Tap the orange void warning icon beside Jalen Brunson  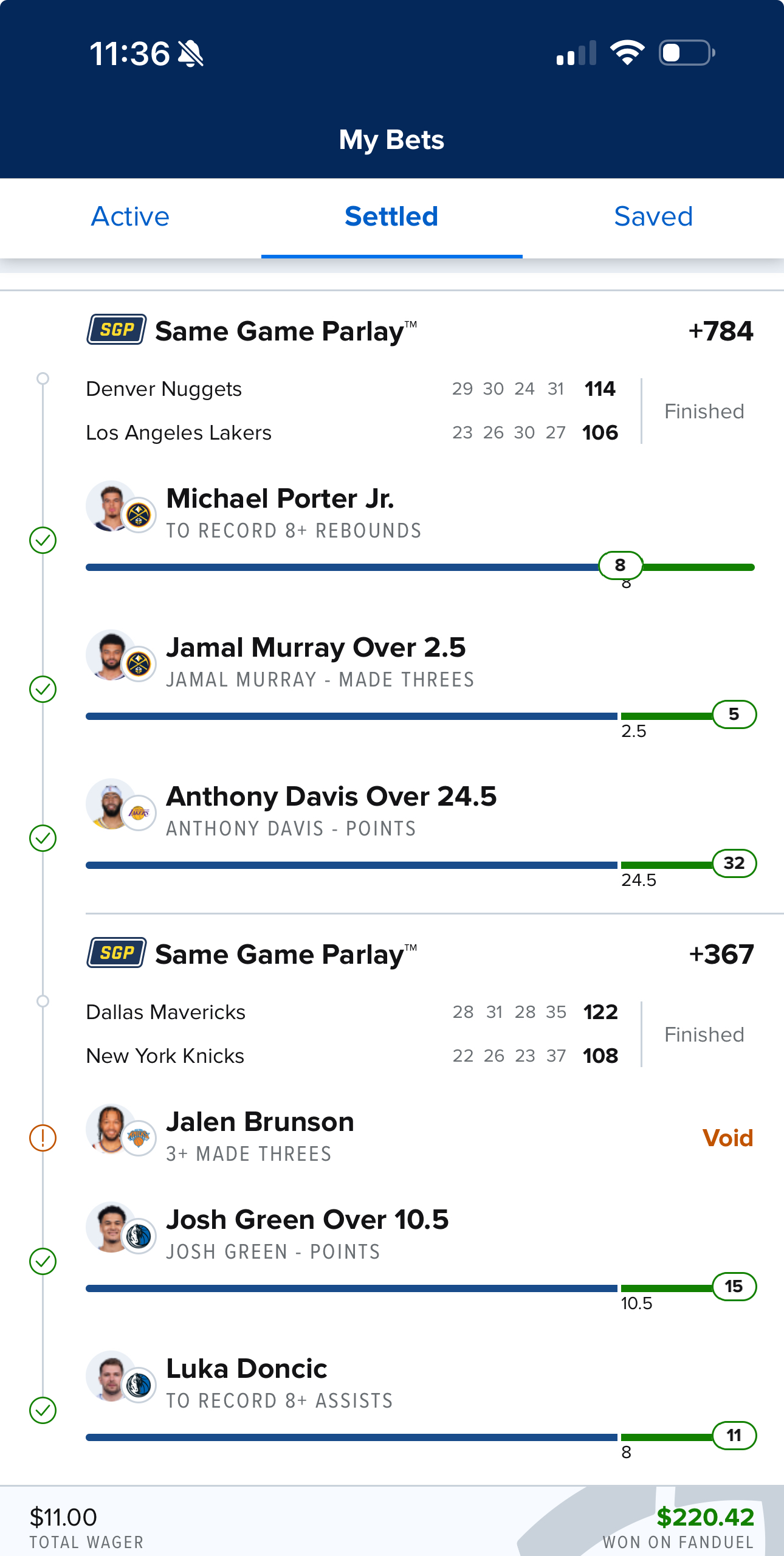(x=43, y=1138)
